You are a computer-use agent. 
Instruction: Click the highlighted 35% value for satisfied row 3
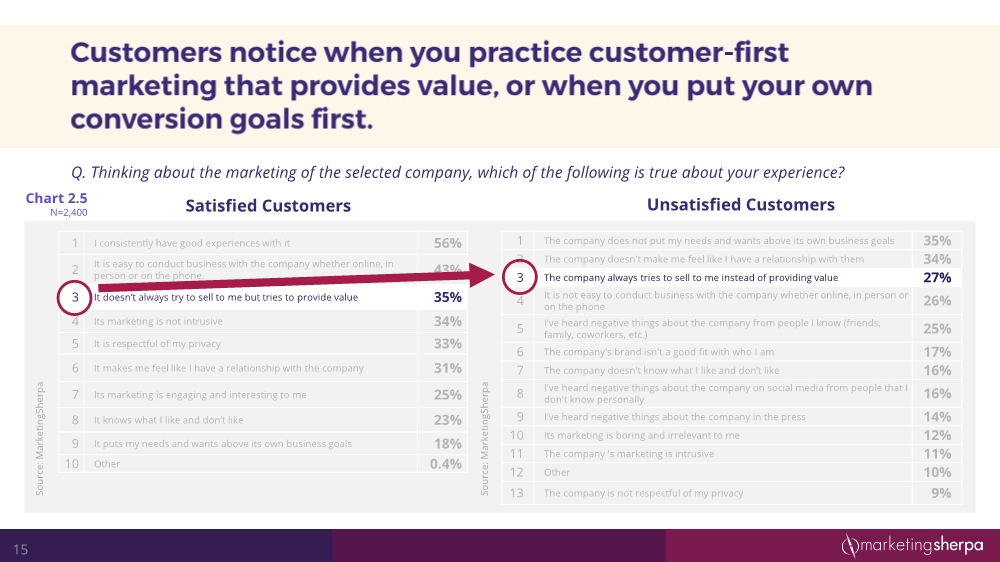click(x=447, y=297)
